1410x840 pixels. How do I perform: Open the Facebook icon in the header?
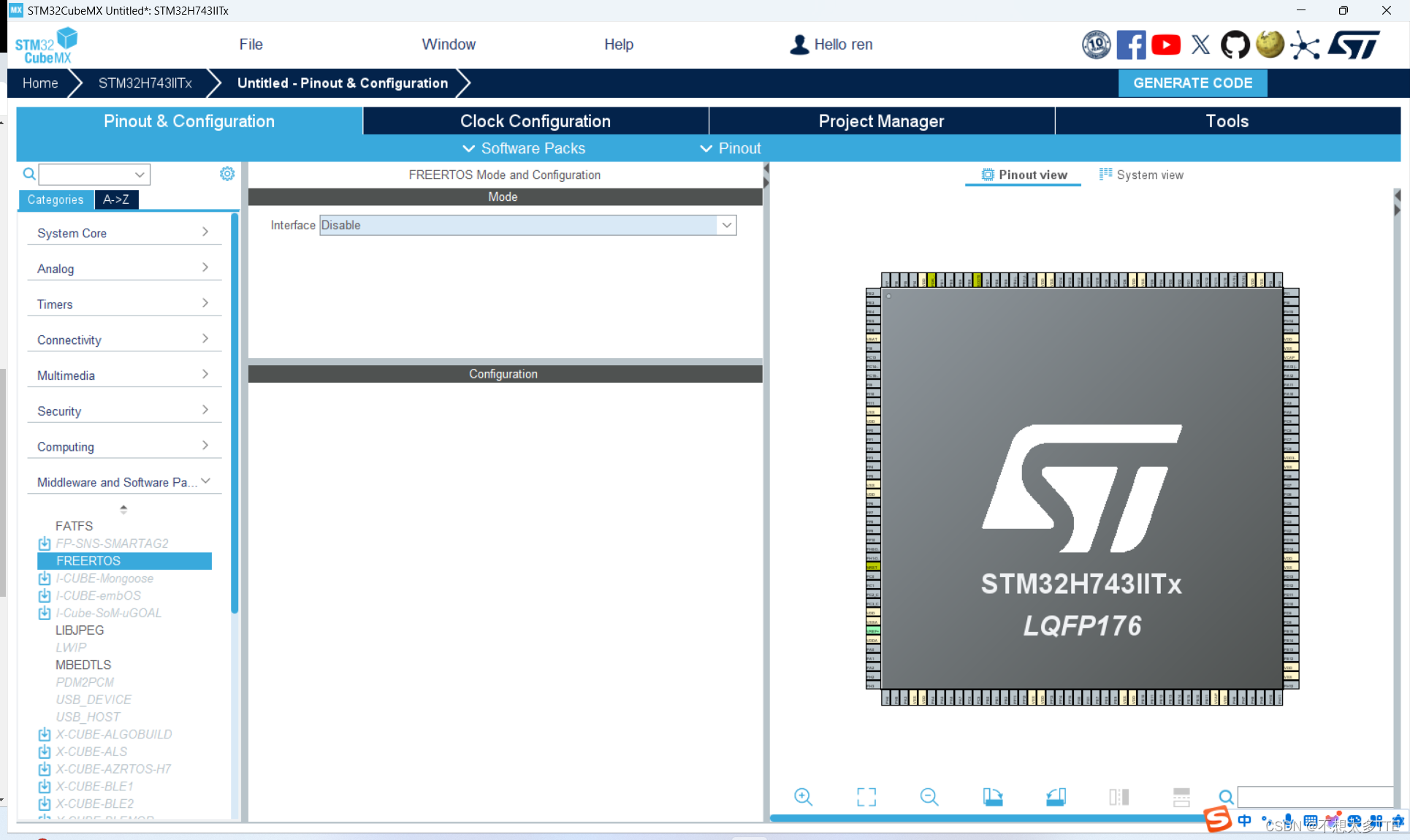pos(1131,45)
